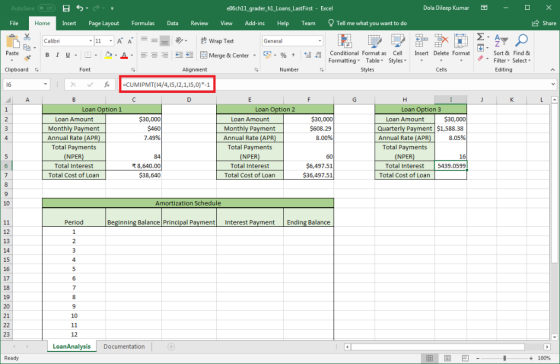Click the Insert cells button
This screenshot has height=364, width=560.
[x=421, y=48]
